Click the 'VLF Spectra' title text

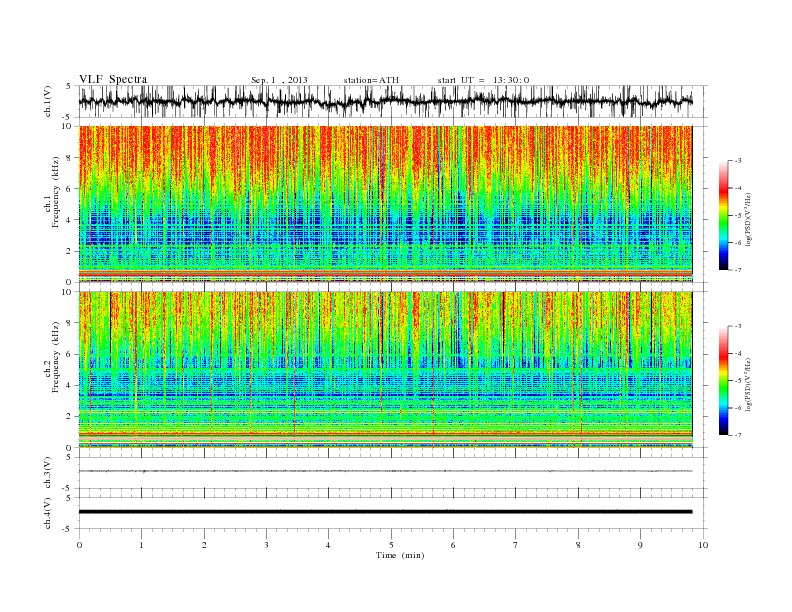(x=113, y=79)
